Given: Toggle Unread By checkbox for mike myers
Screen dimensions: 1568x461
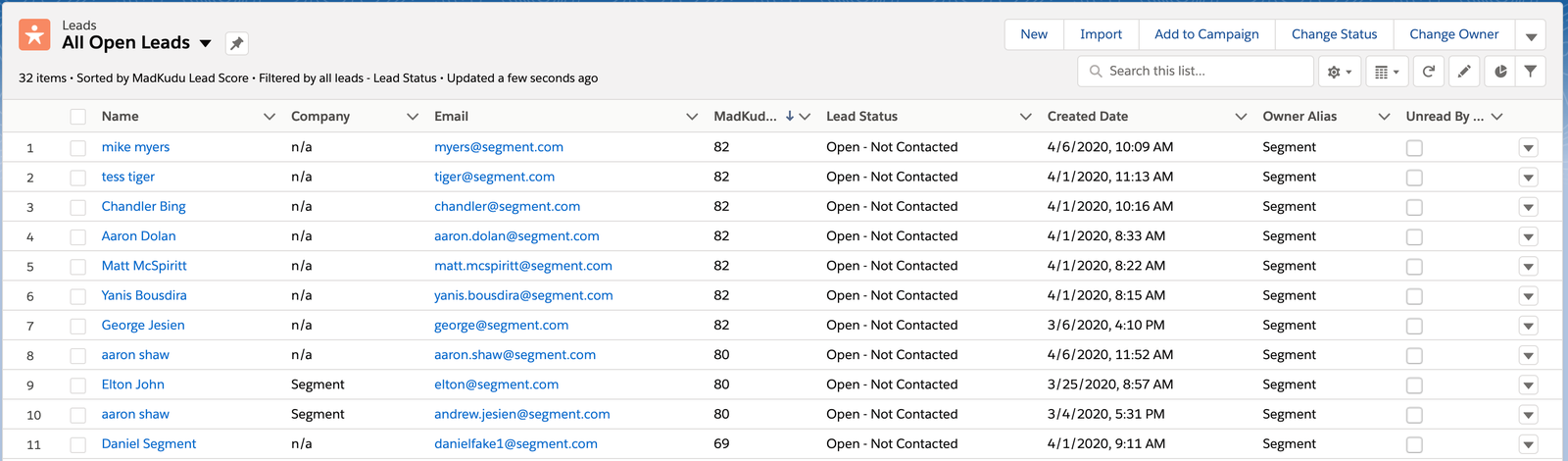Looking at the screenshot, I should tap(1414, 148).
